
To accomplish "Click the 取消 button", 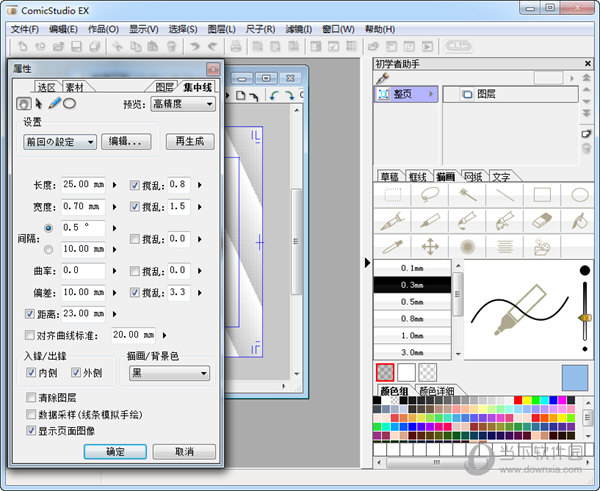I will pos(184,452).
